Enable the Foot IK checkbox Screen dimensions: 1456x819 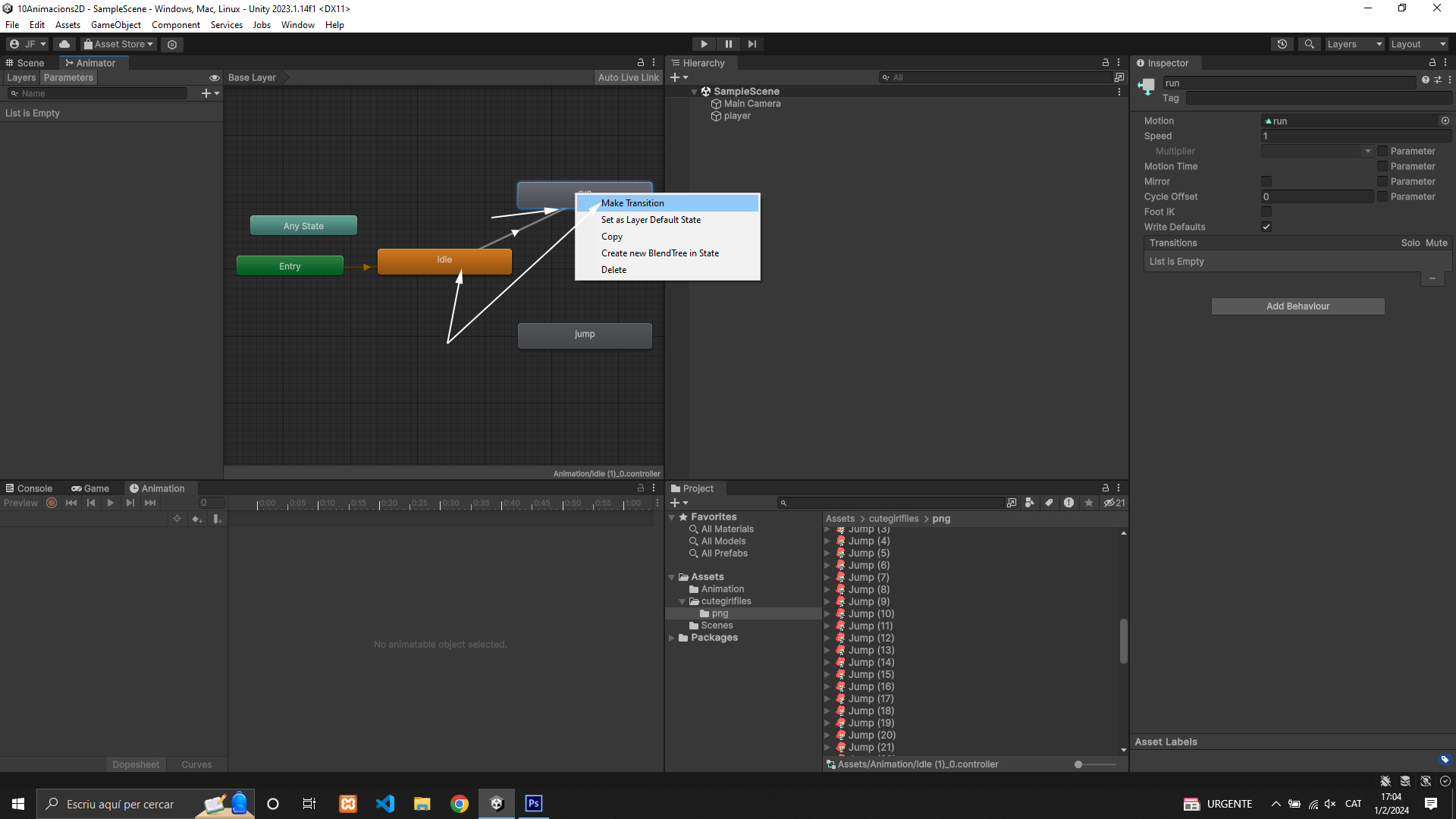[x=1266, y=212]
